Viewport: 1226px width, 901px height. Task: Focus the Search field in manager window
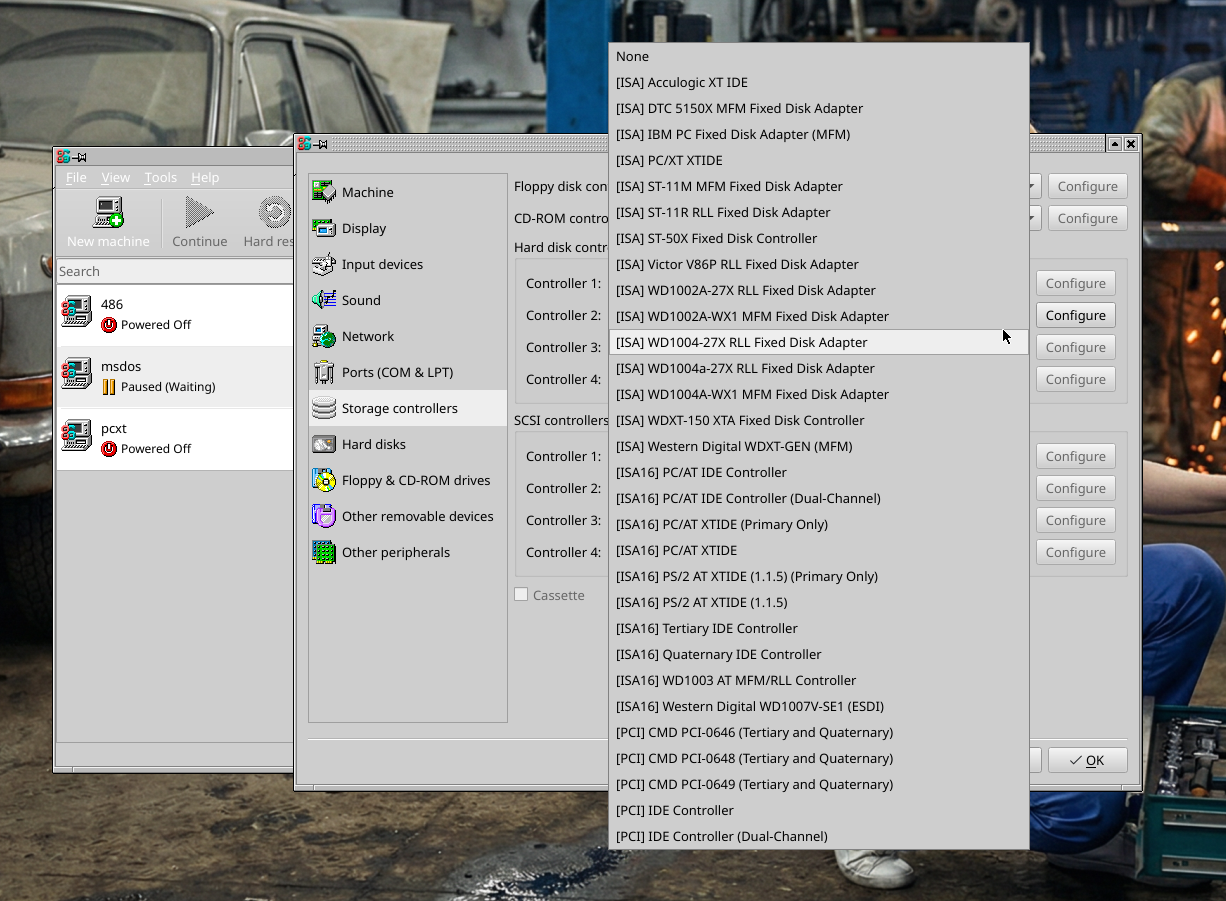[175, 271]
